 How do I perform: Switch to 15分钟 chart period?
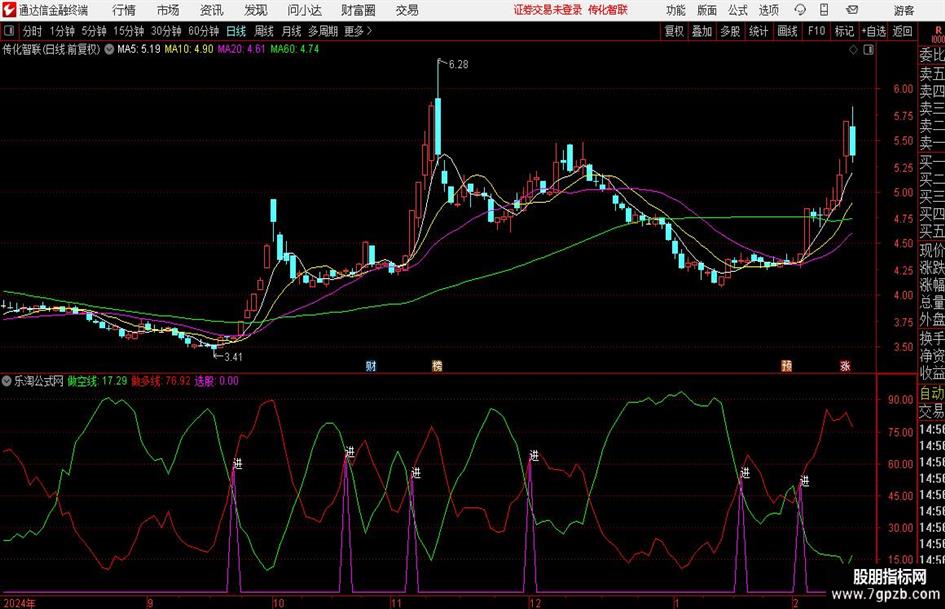[x=128, y=31]
